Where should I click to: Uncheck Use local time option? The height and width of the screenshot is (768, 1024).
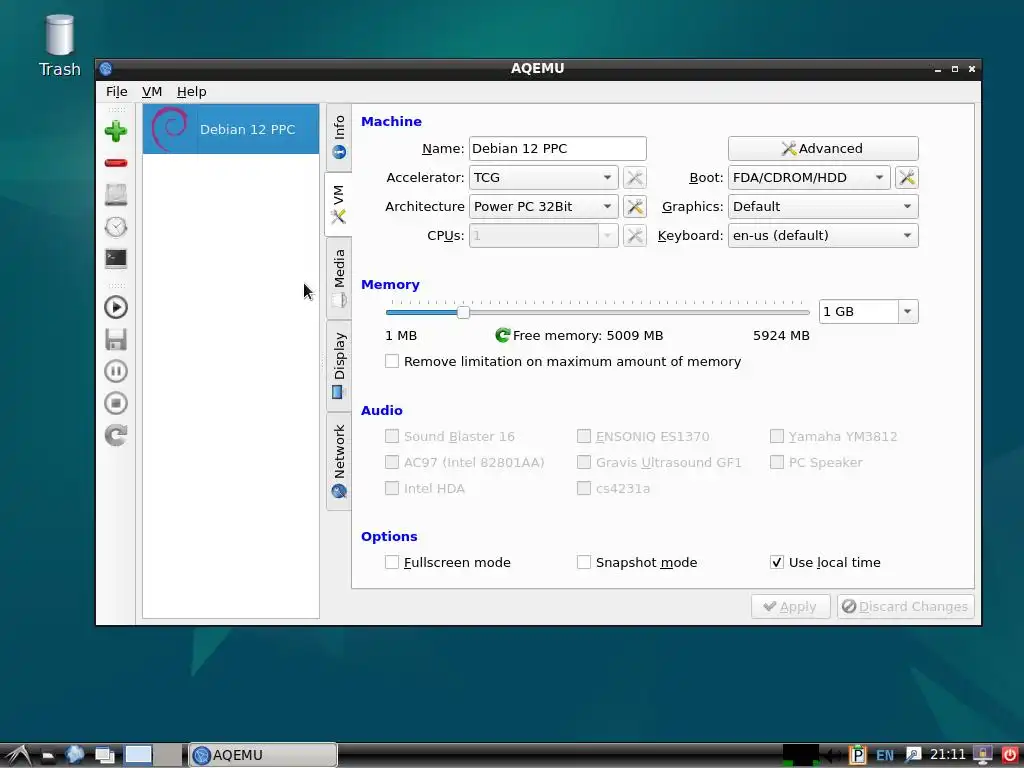coord(776,562)
